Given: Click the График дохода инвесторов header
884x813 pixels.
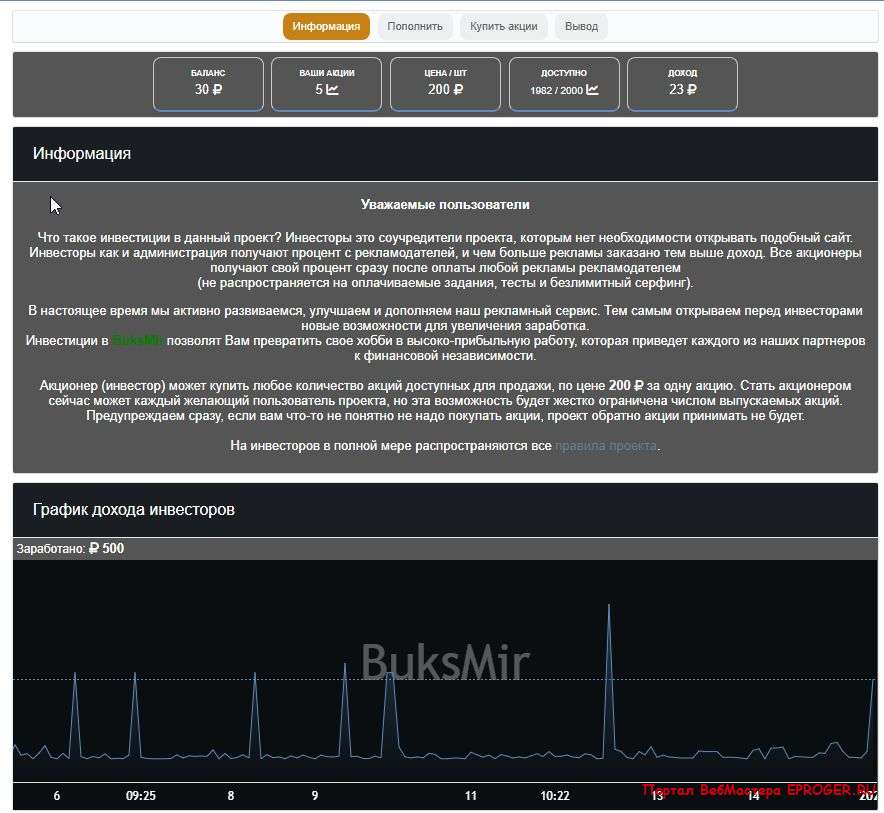Looking at the screenshot, I should point(131,509).
